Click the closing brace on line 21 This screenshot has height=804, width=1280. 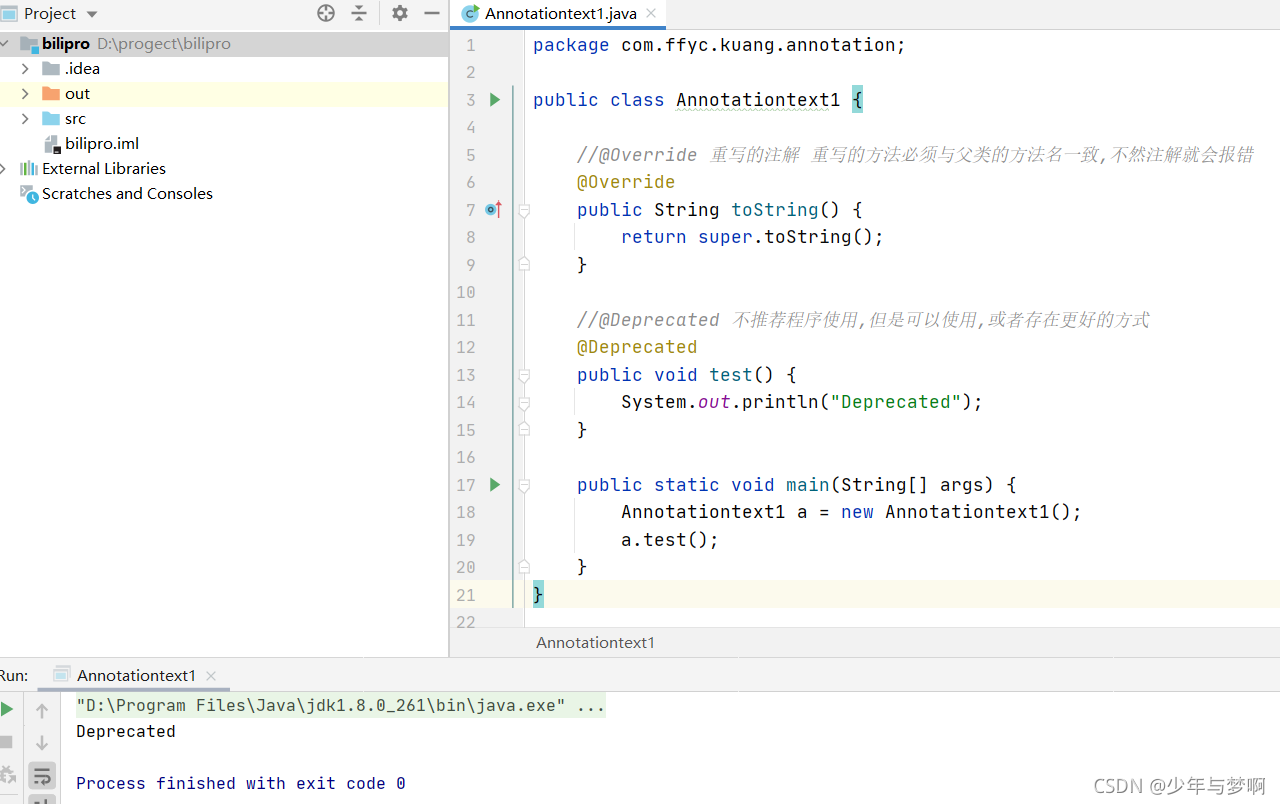(x=538, y=595)
